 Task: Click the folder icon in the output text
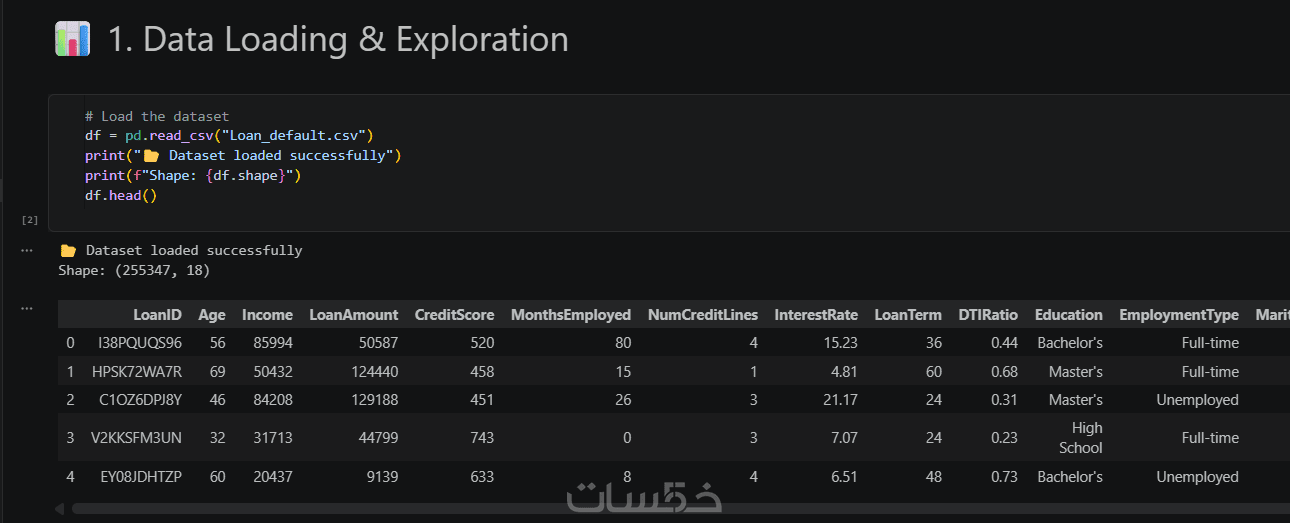pos(68,251)
